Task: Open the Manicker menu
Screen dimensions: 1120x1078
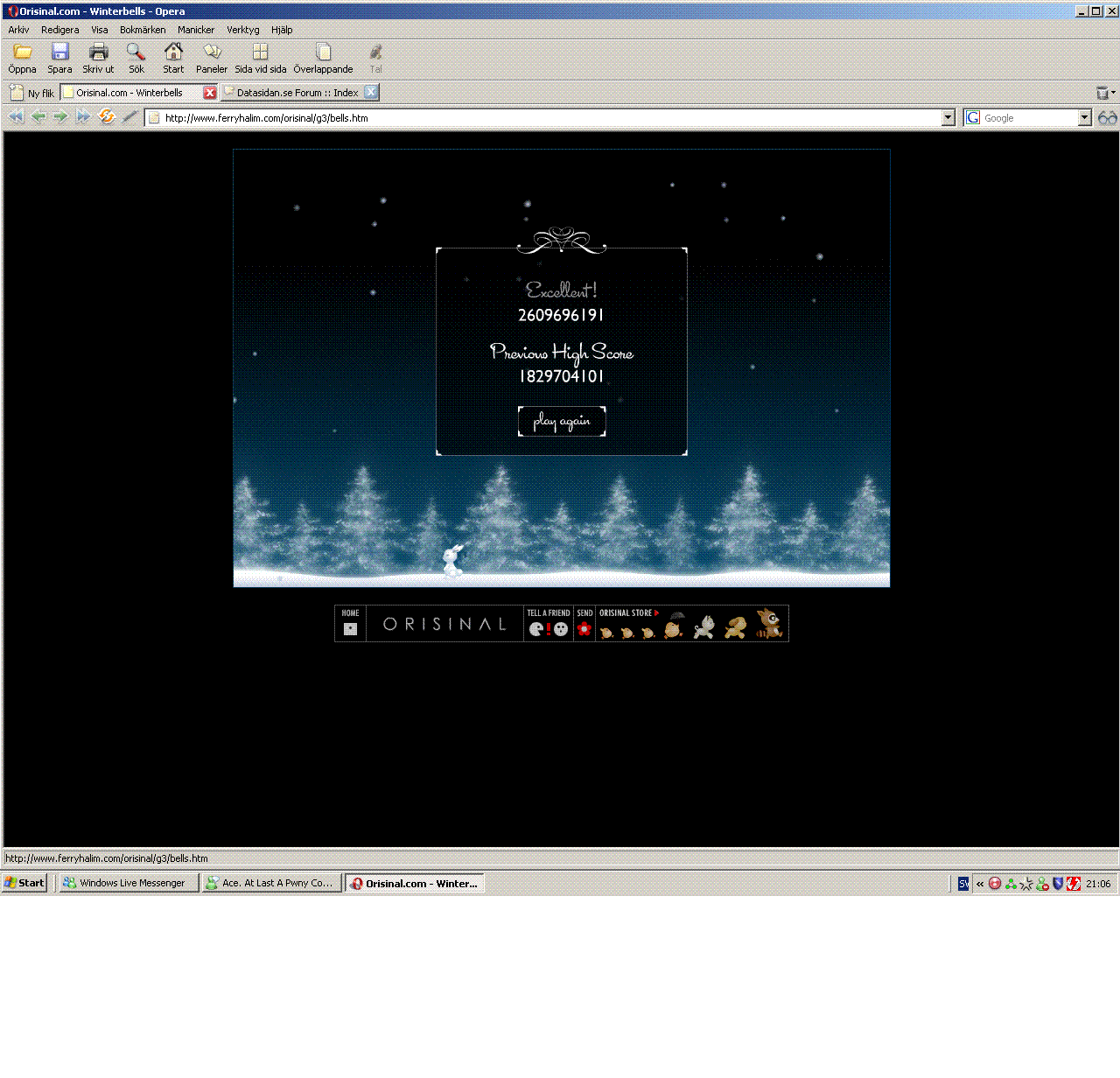Action: click(196, 30)
